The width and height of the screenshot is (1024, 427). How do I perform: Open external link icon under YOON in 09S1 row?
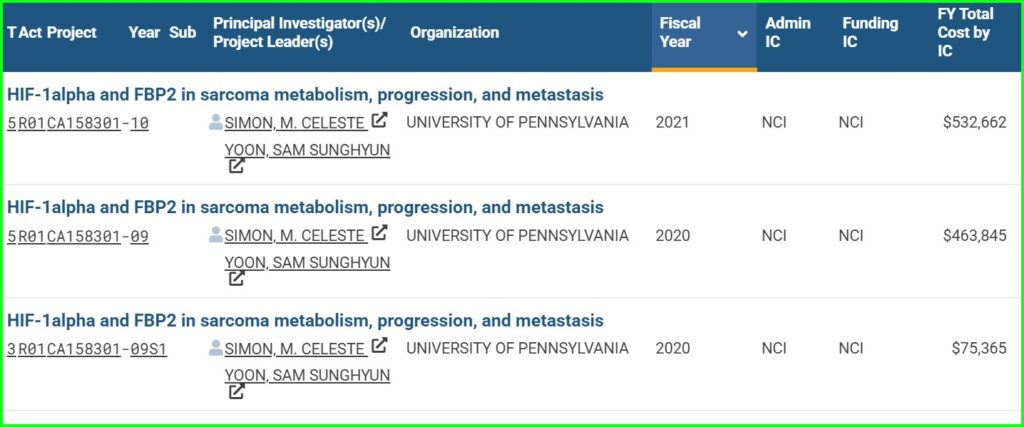[x=236, y=392]
